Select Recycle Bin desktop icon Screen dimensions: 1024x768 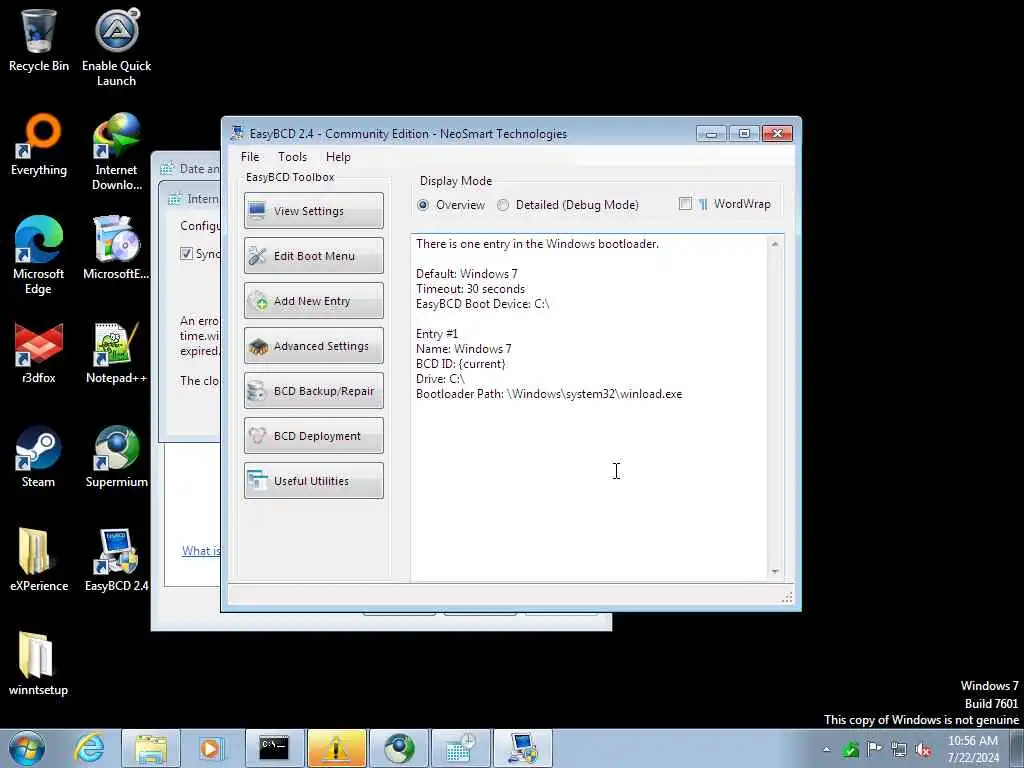click(x=39, y=40)
